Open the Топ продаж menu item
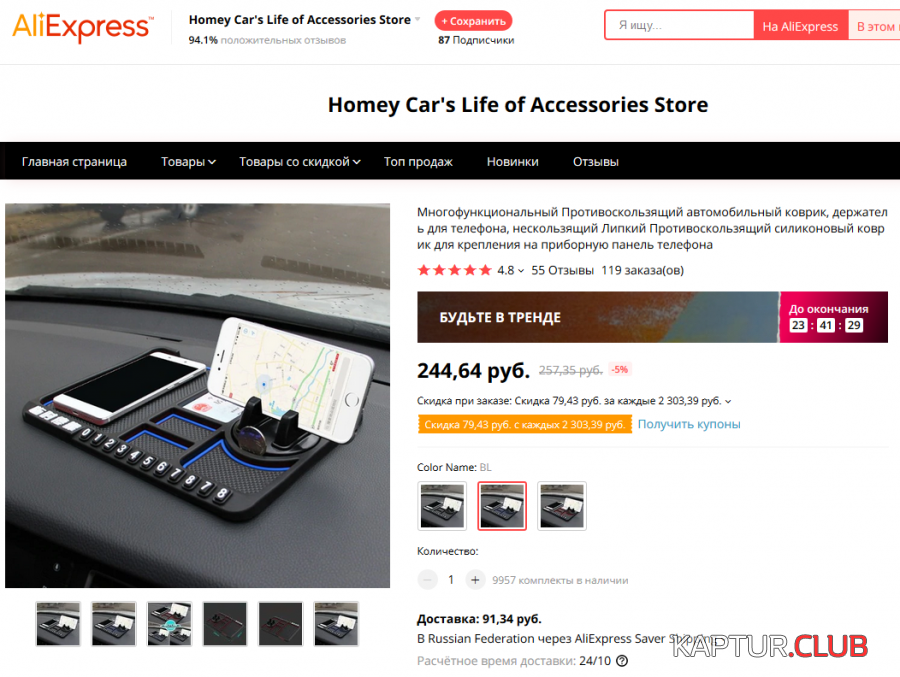The height and width of the screenshot is (677, 900). pos(418,162)
